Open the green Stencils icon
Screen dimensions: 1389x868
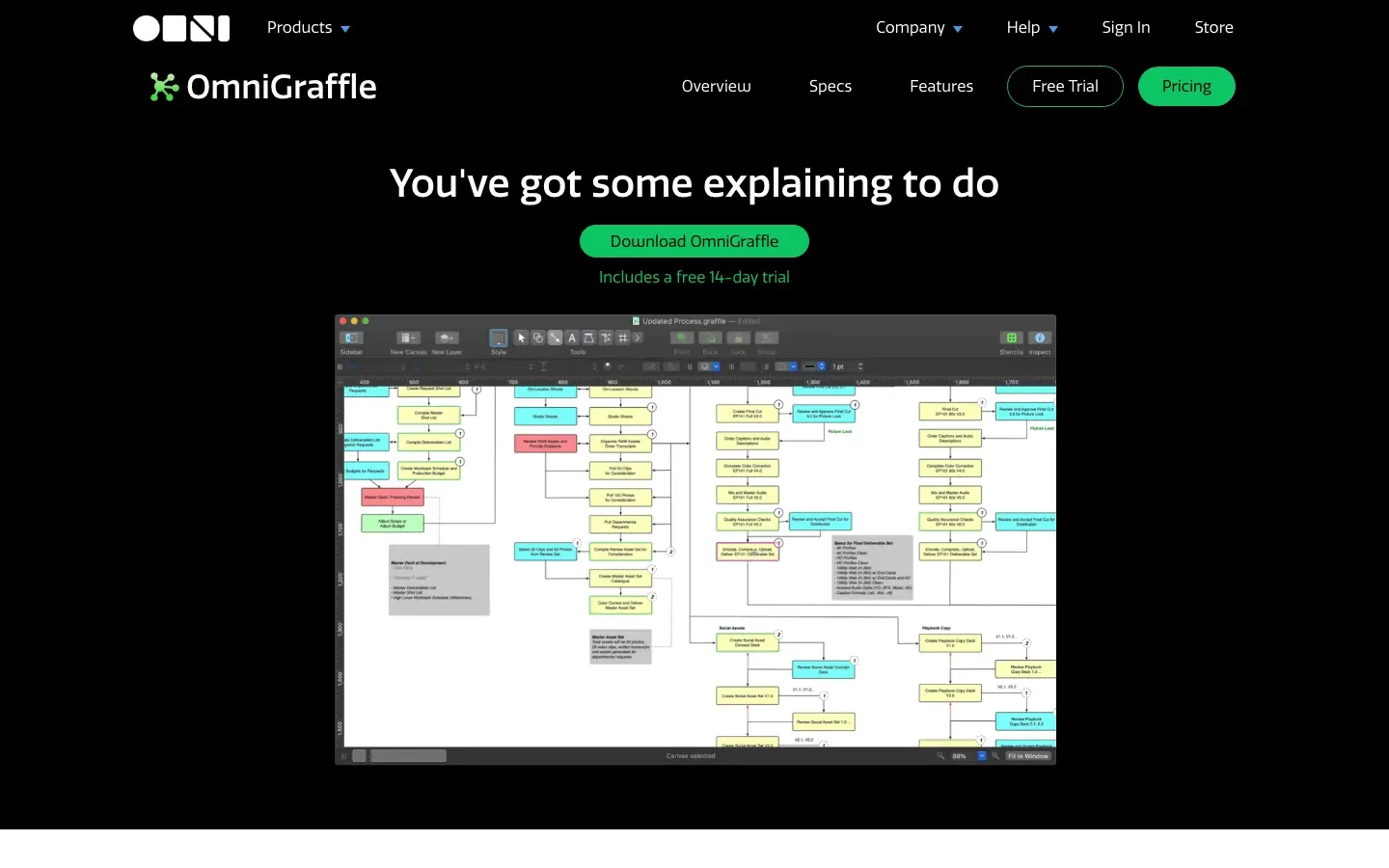click(x=1011, y=338)
